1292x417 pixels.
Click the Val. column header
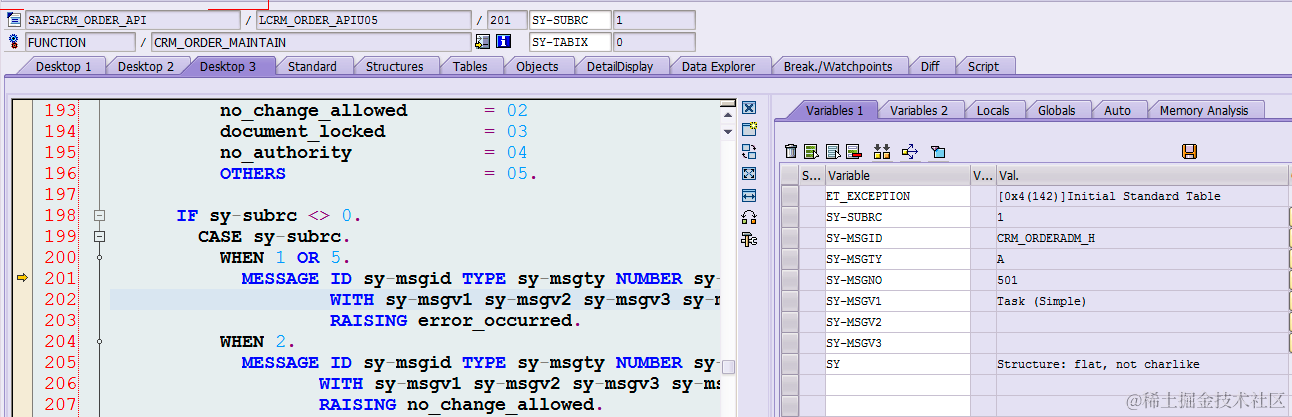[x=1142, y=175]
